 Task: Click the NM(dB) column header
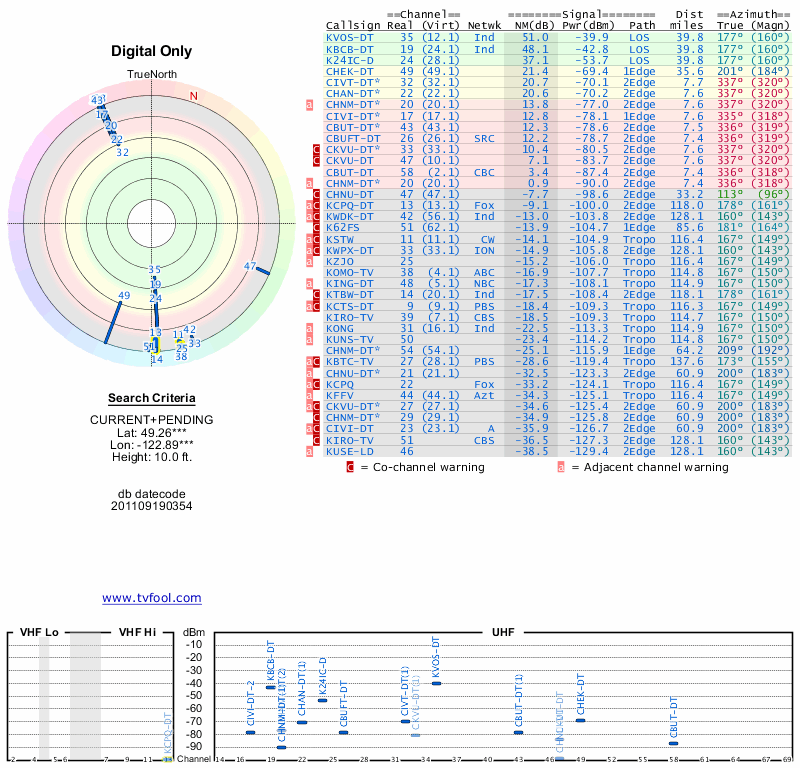click(x=535, y=26)
